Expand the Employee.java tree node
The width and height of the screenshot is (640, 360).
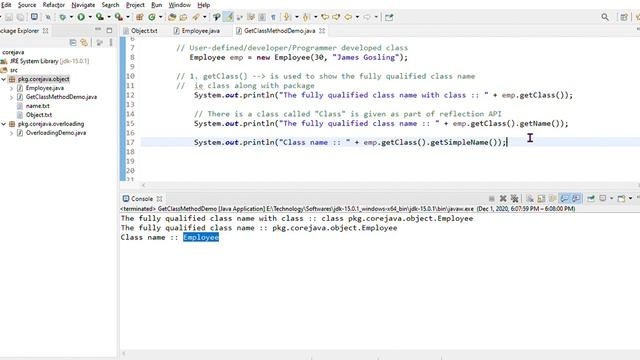[11, 88]
